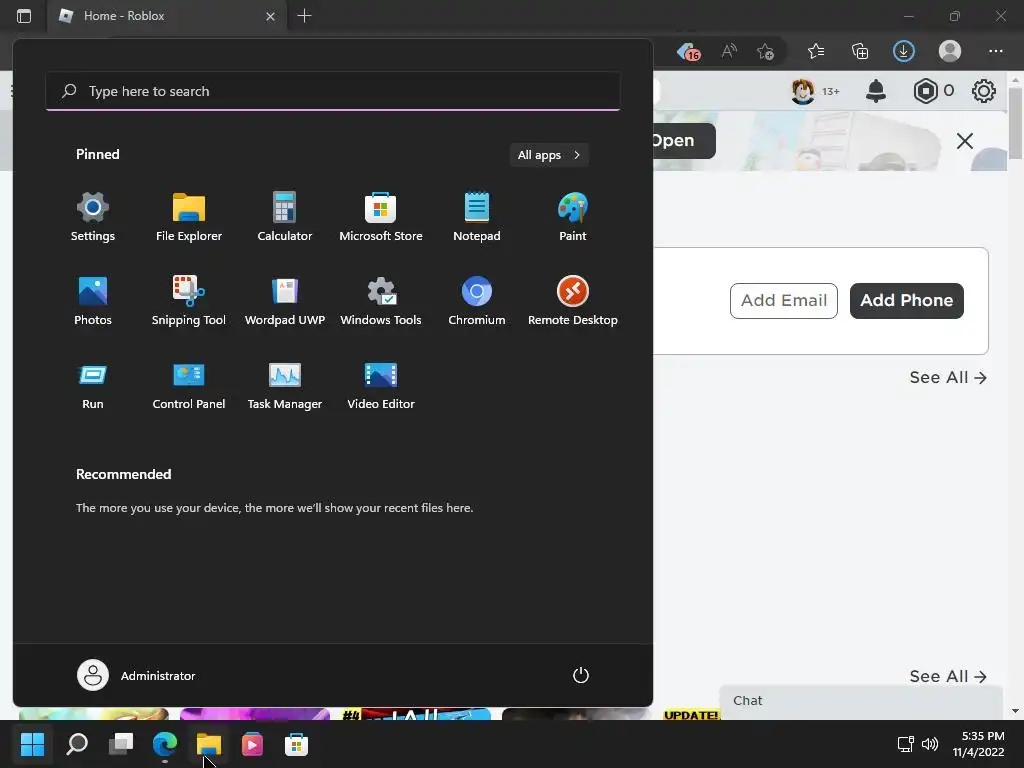Toggle Read aloud in Edge toolbar
The height and width of the screenshot is (768, 1024).
coord(729,51)
